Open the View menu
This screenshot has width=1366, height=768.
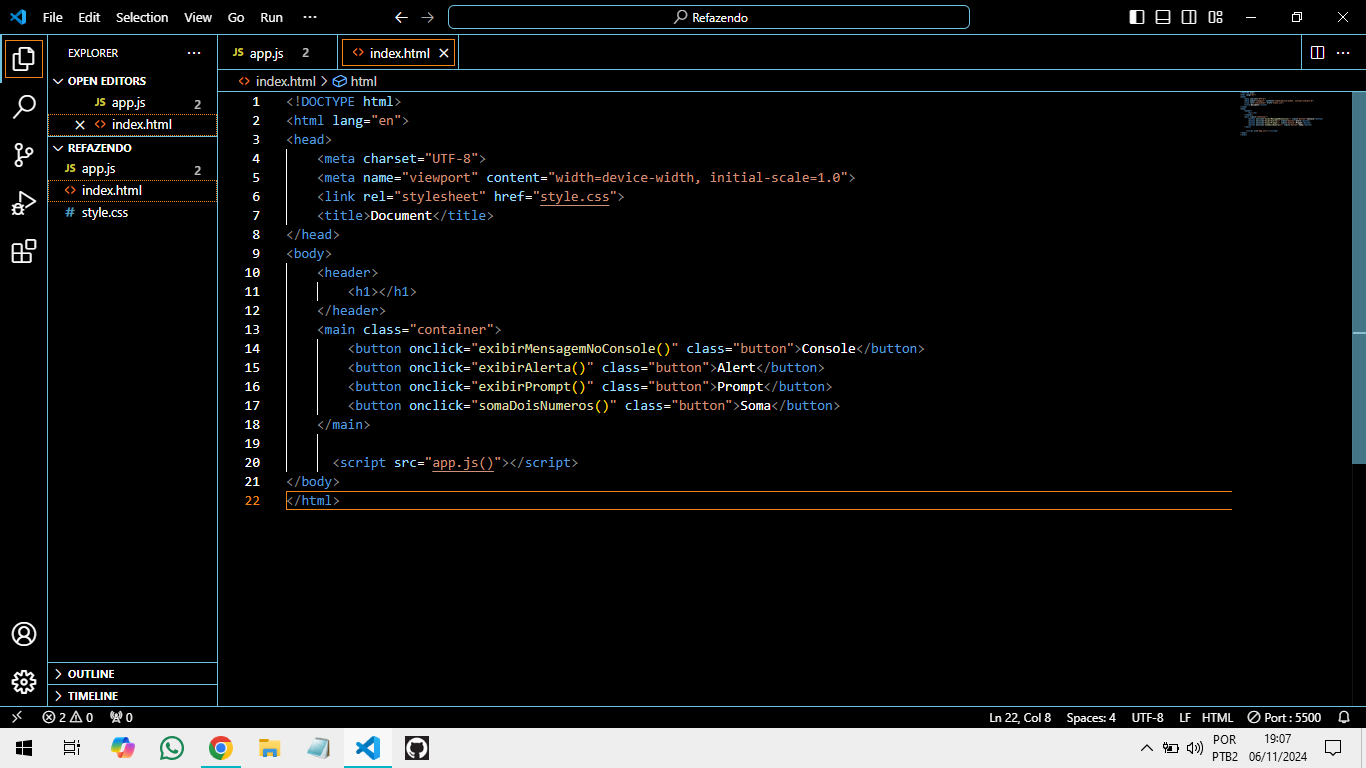tap(198, 17)
